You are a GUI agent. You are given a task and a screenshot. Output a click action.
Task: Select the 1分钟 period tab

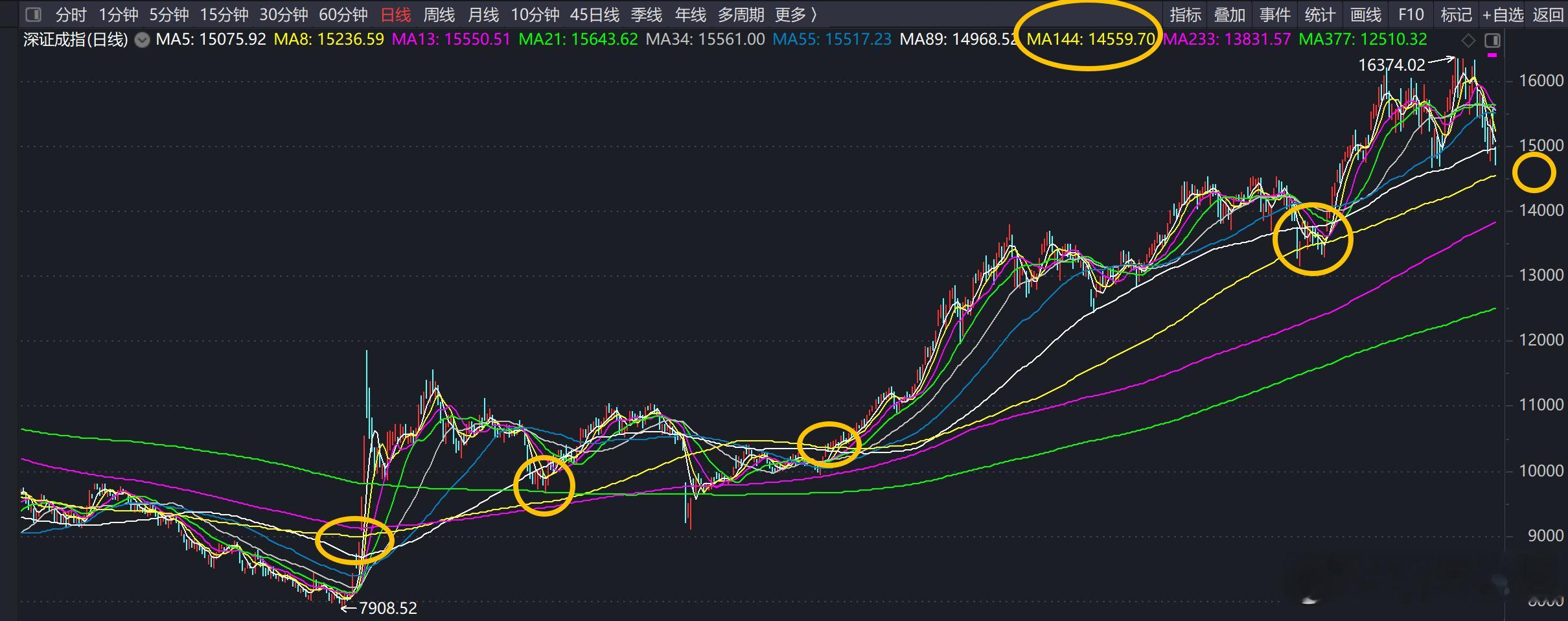point(119,14)
